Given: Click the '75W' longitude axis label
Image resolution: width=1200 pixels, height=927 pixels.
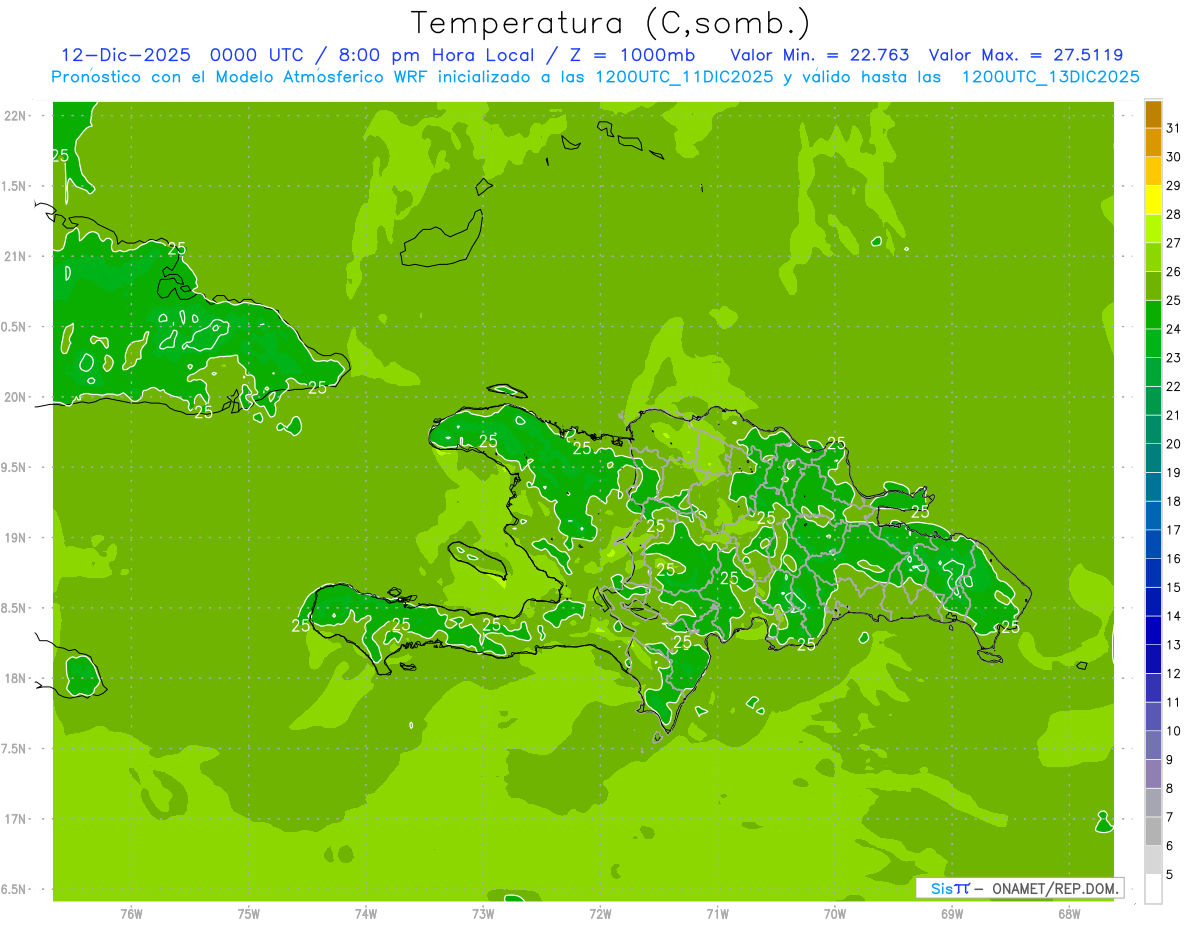Looking at the screenshot, I should click(249, 913).
